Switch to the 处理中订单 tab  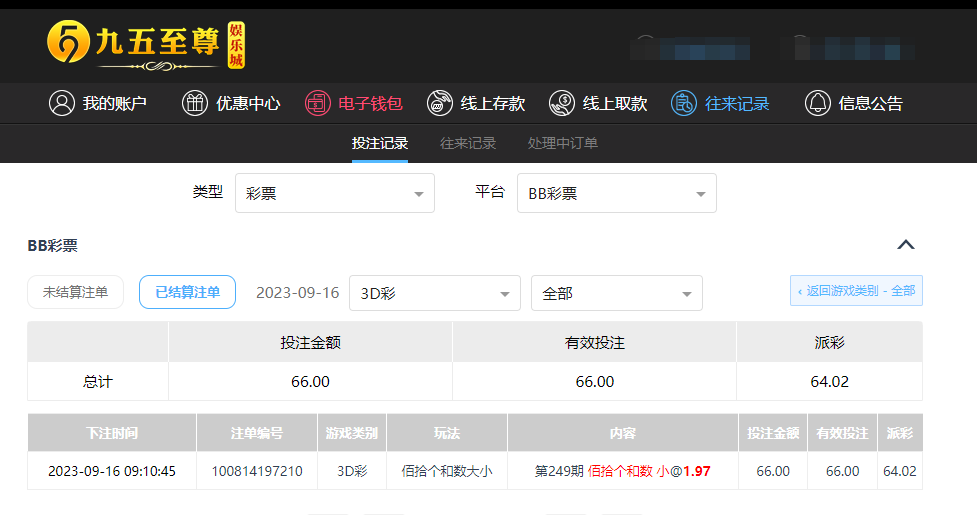(563, 143)
